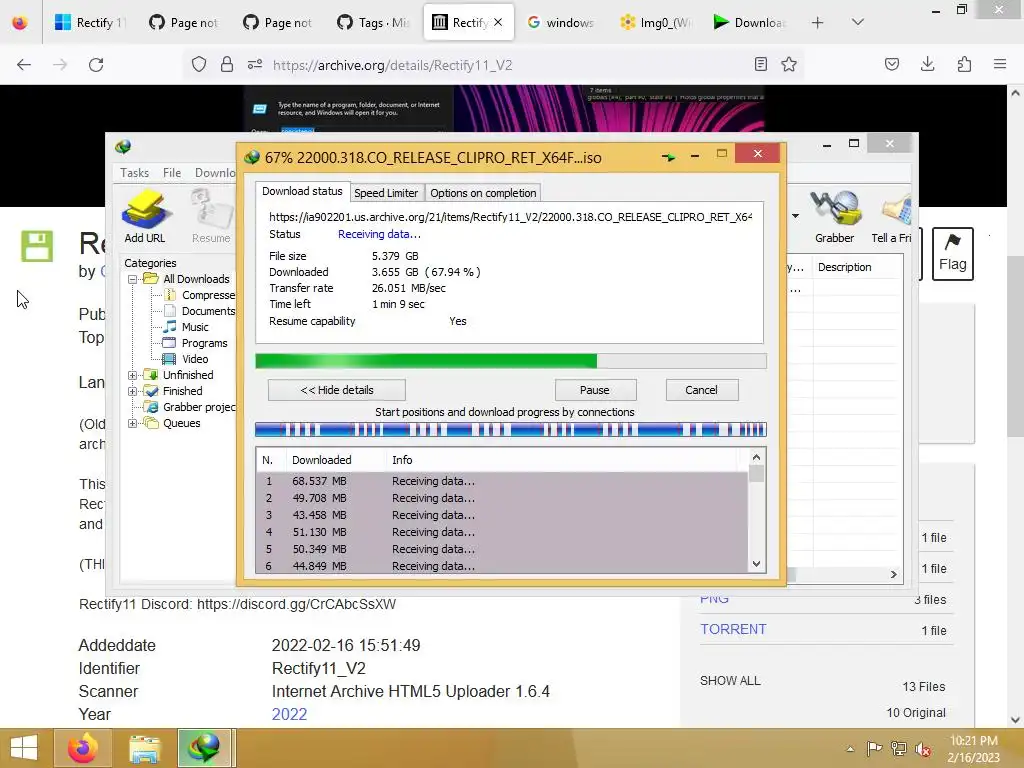Click the 2022 year link
Viewport: 1024px width, 768px height.
coord(289,714)
